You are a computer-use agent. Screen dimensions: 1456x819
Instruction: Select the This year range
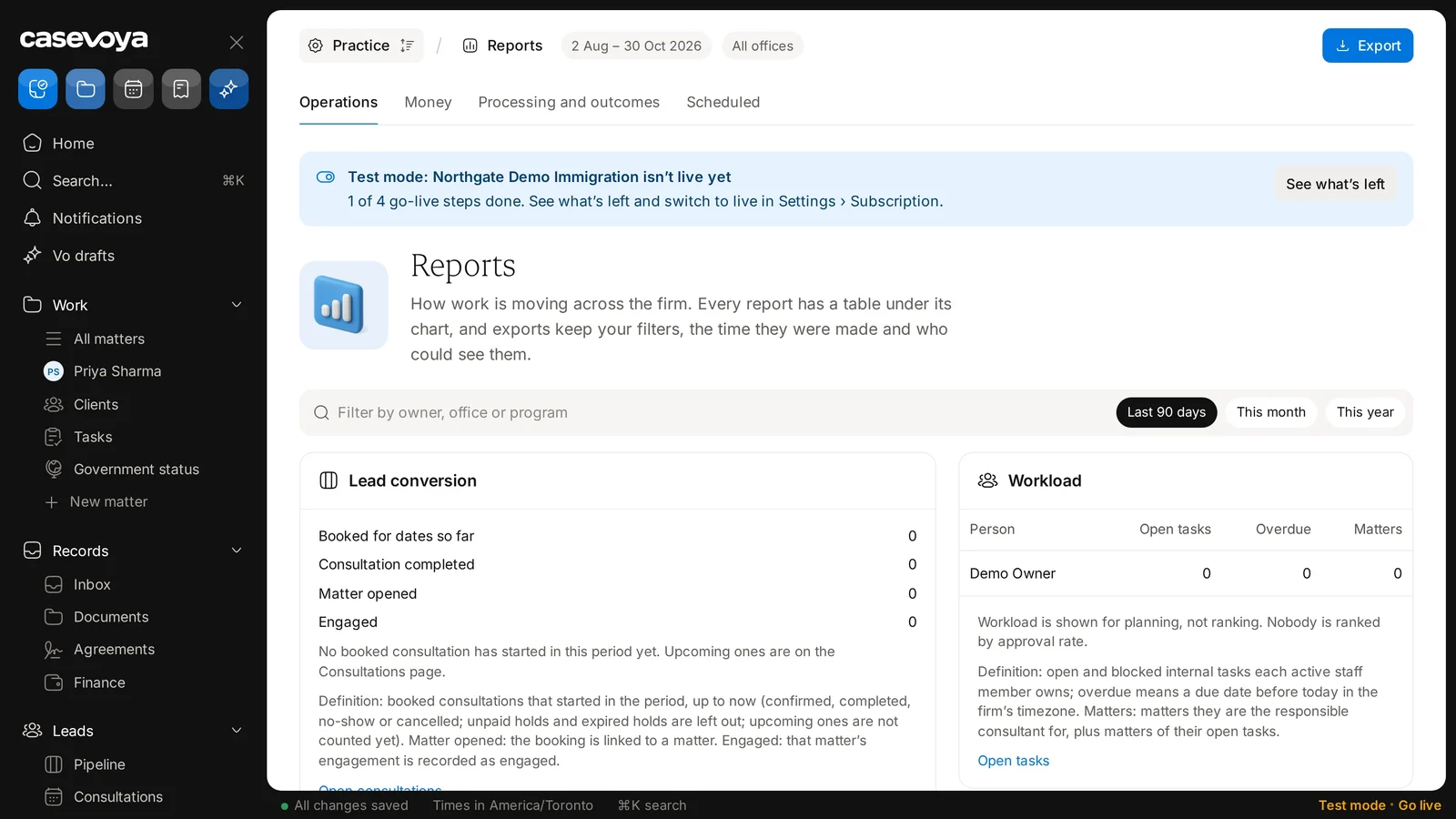(x=1365, y=412)
